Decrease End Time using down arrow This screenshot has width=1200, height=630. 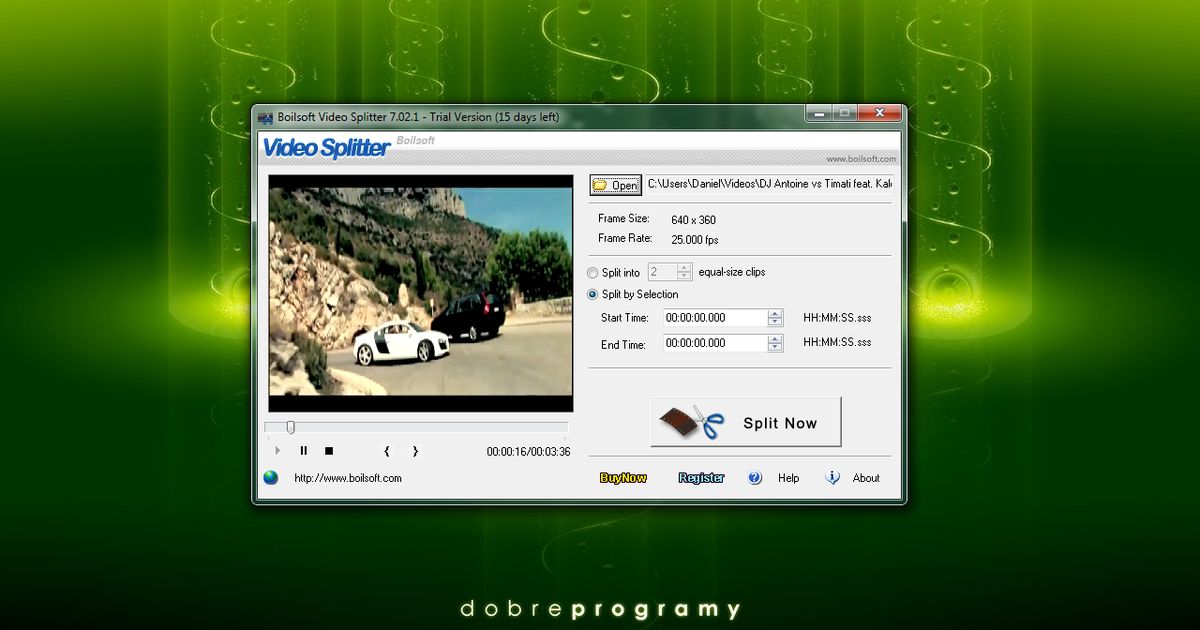tap(775, 347)
